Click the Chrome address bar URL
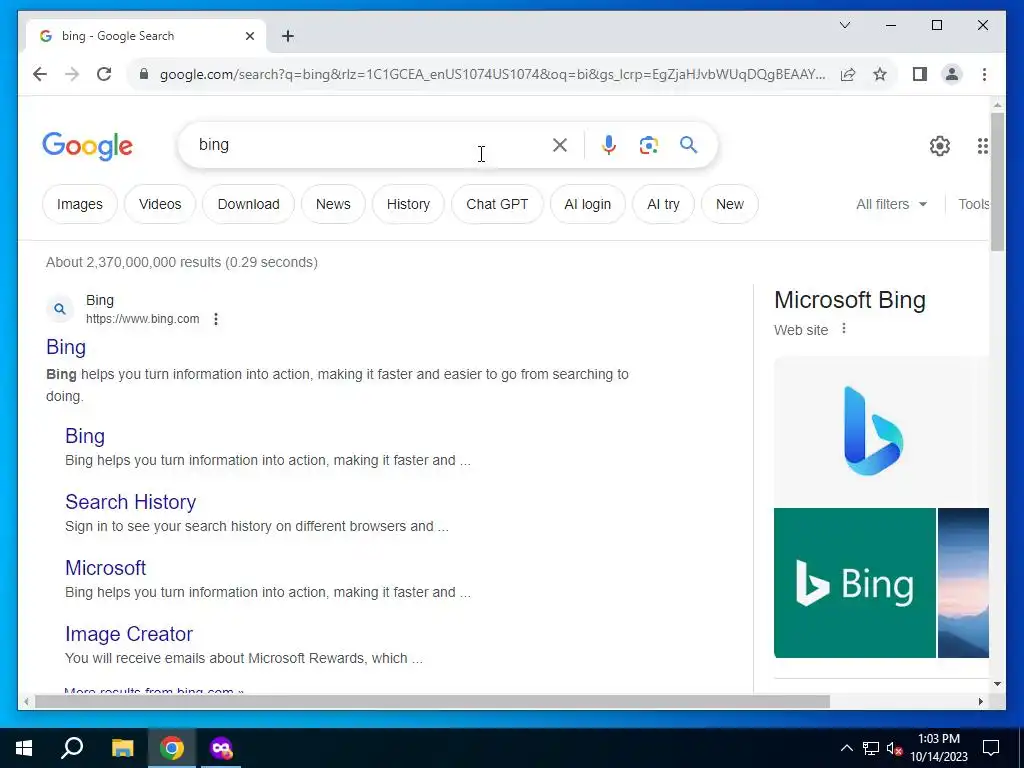The height and width of the screenshot is (768, 1024). 492,74
